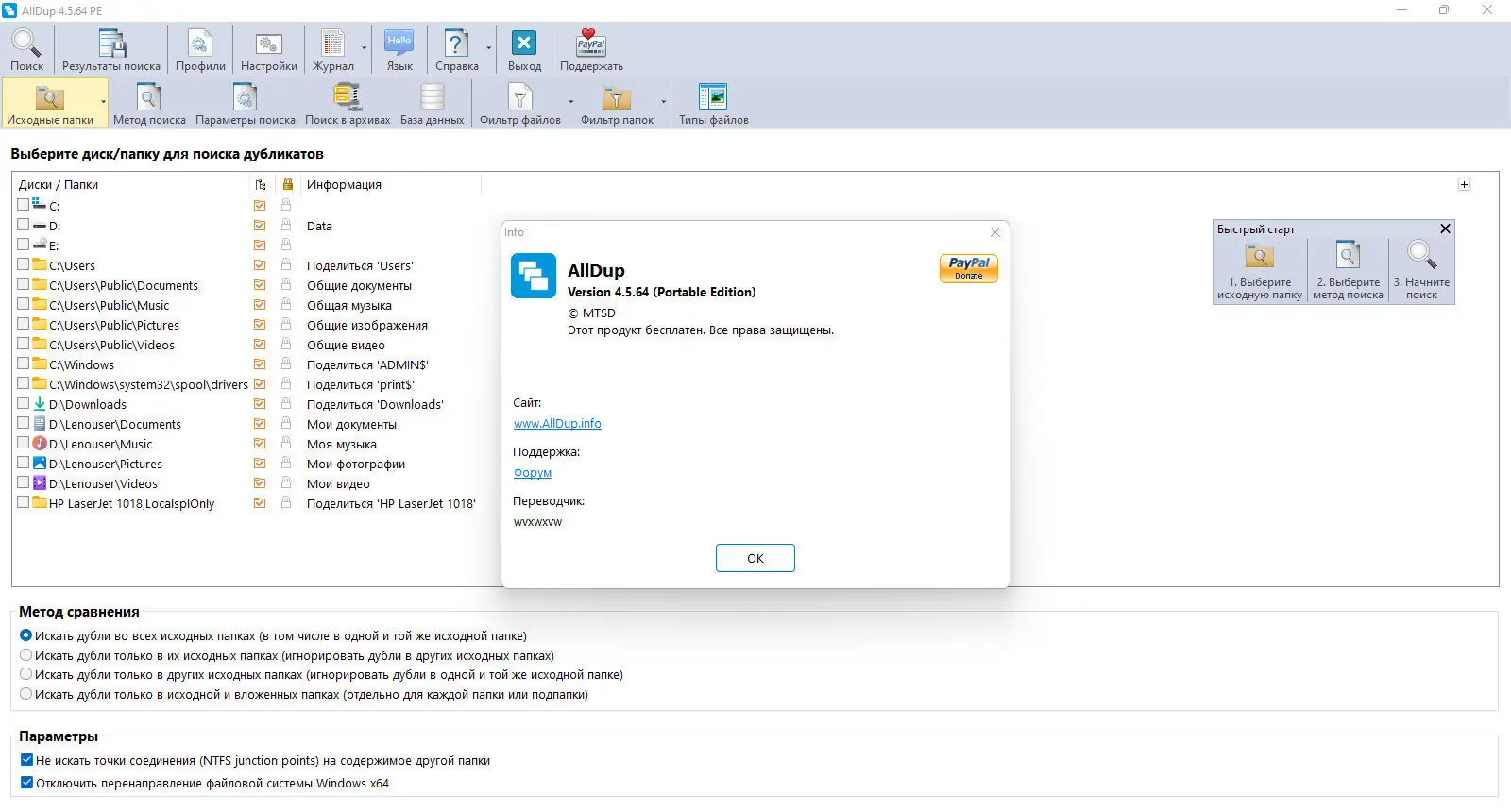Open the Журнал log icon
Screen dimensions: 1511x812
(x=333, y=50)
